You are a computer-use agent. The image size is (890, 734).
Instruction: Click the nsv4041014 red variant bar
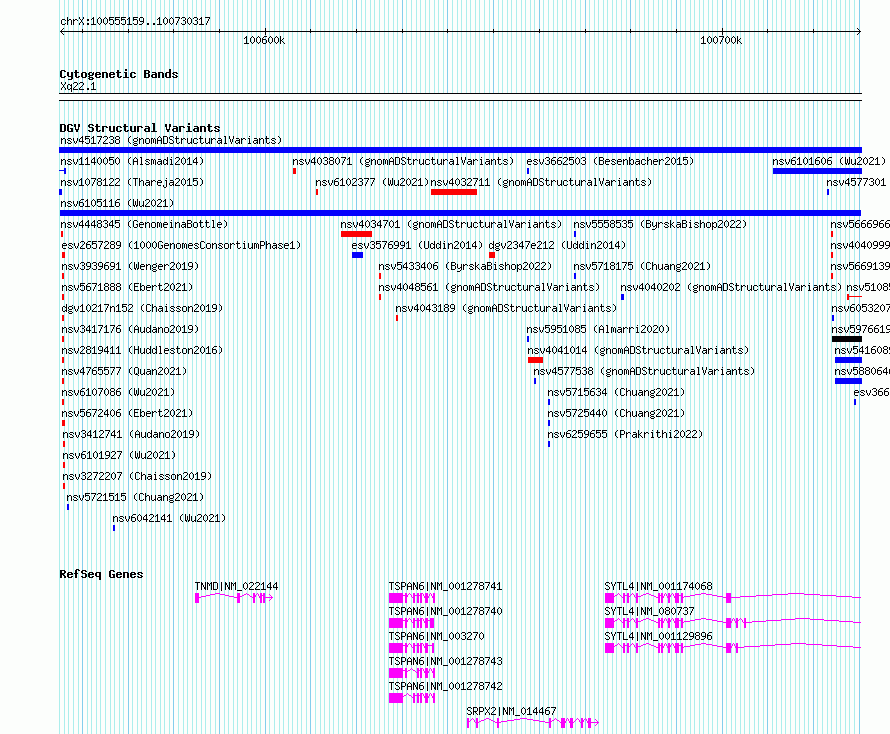[x=535, y=360]
